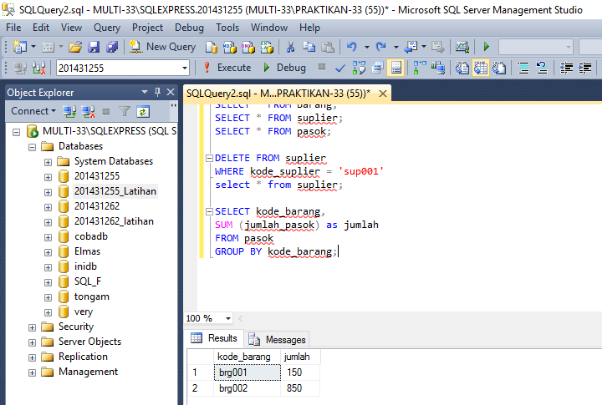
Task: Decrease indent of selected lines
Action: click(566, 68)
